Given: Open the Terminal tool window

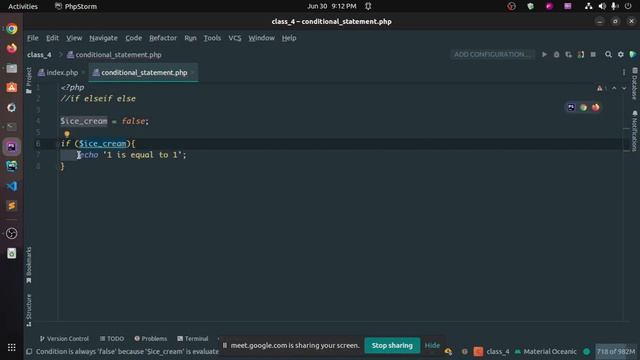Looking at the screenshot, I should point(193,339).
